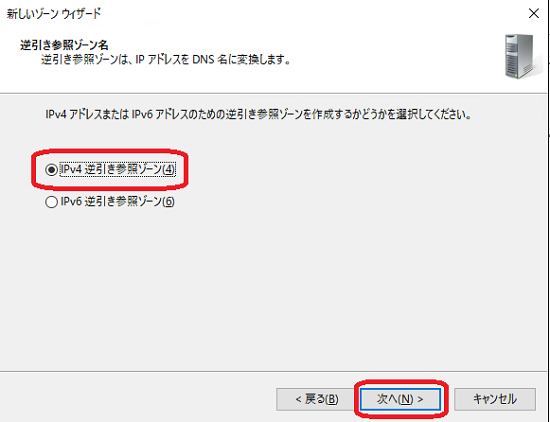This screenshot has height=422, width=550.
Task: Select the IPv6 逆引き参照ゾーン radio button
Action: point(51,202)
